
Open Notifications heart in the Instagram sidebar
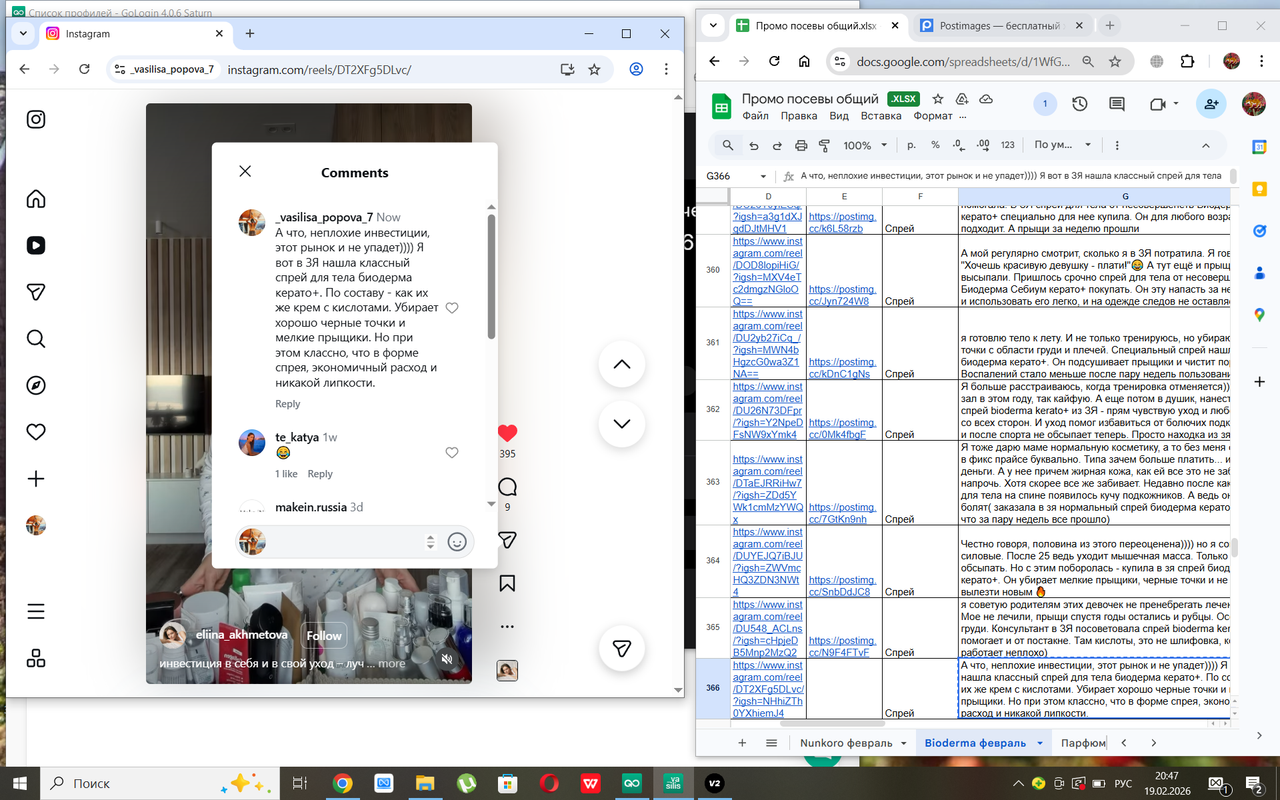[x=36, y=432]
